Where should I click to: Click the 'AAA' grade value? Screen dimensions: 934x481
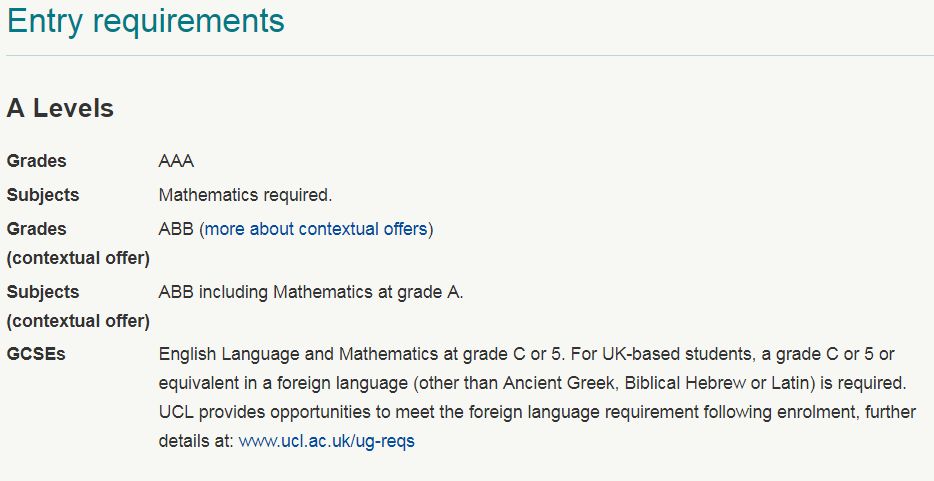176,161
